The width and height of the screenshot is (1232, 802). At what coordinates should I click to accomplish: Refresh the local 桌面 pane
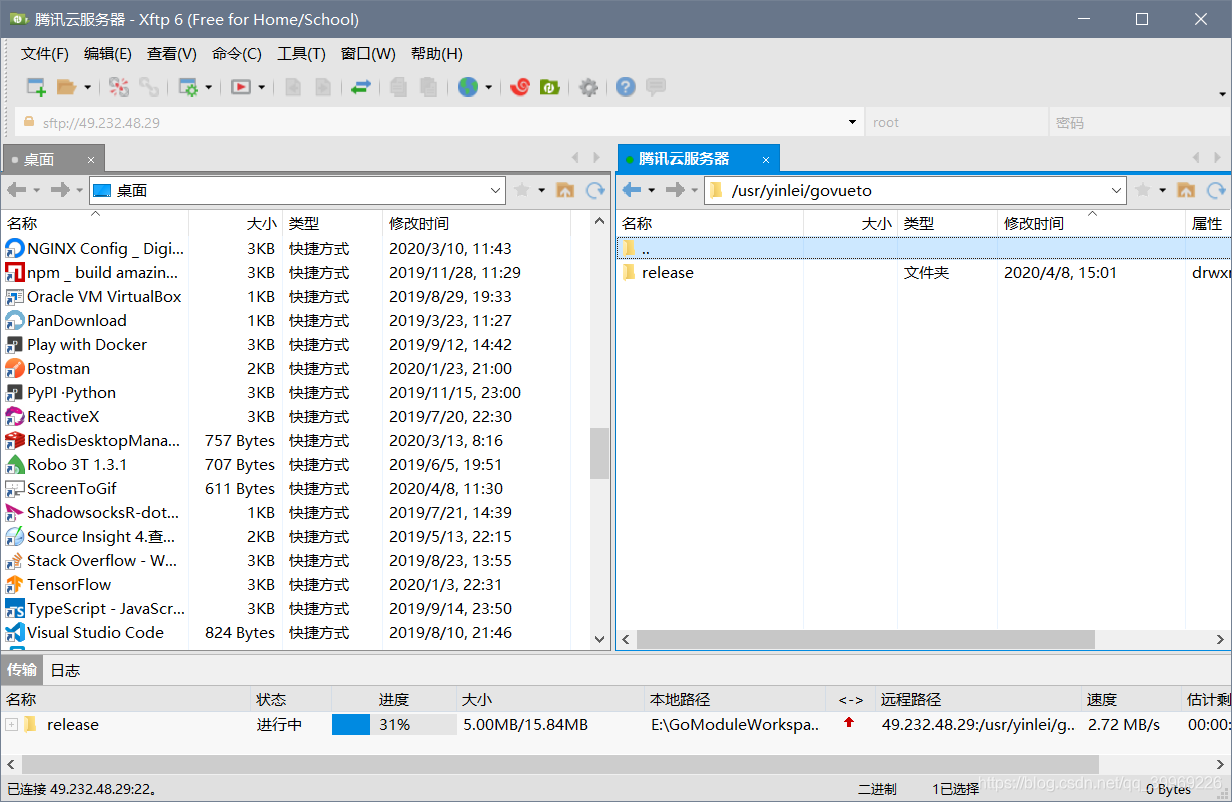click(x=595, y=190)
